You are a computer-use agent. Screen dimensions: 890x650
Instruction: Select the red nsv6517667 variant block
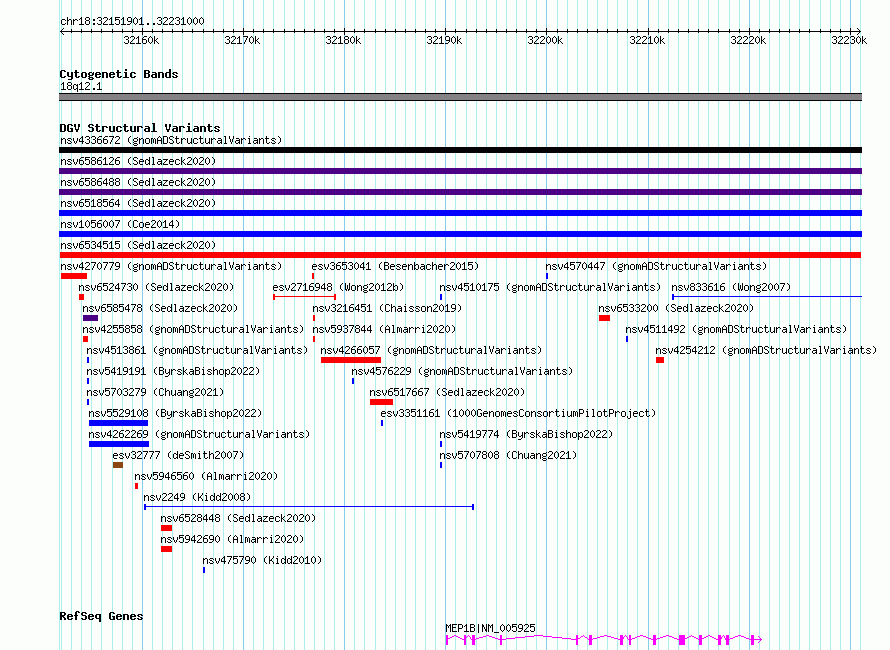pyautogui.click(x=381, y=402)
